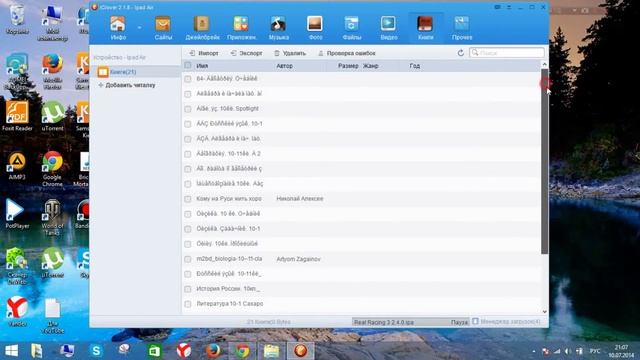
Task: Sort the list by Автор column
Action: 284,66
